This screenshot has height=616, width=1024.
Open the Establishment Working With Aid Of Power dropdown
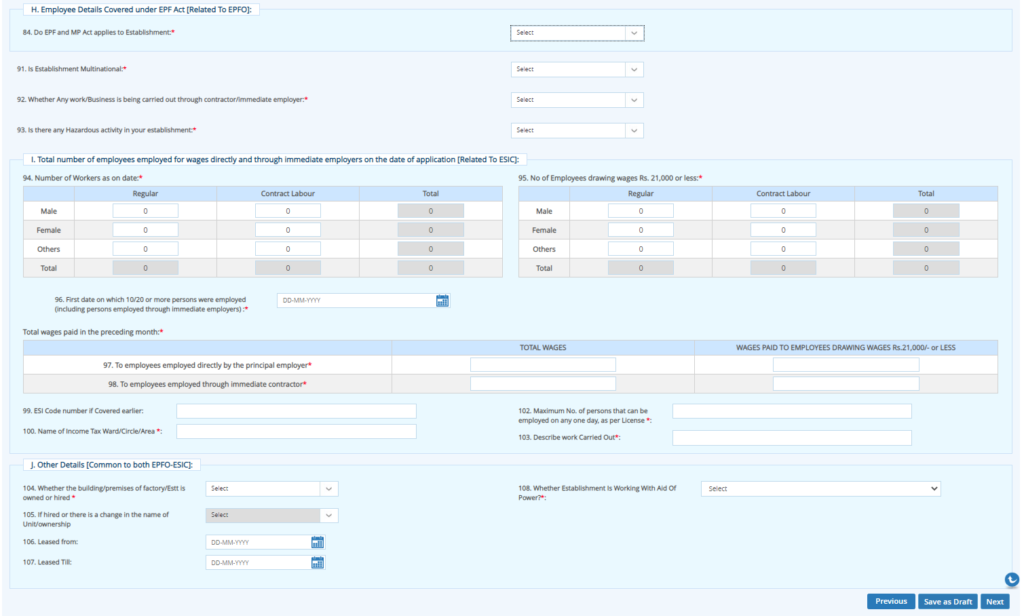point(820,488)
